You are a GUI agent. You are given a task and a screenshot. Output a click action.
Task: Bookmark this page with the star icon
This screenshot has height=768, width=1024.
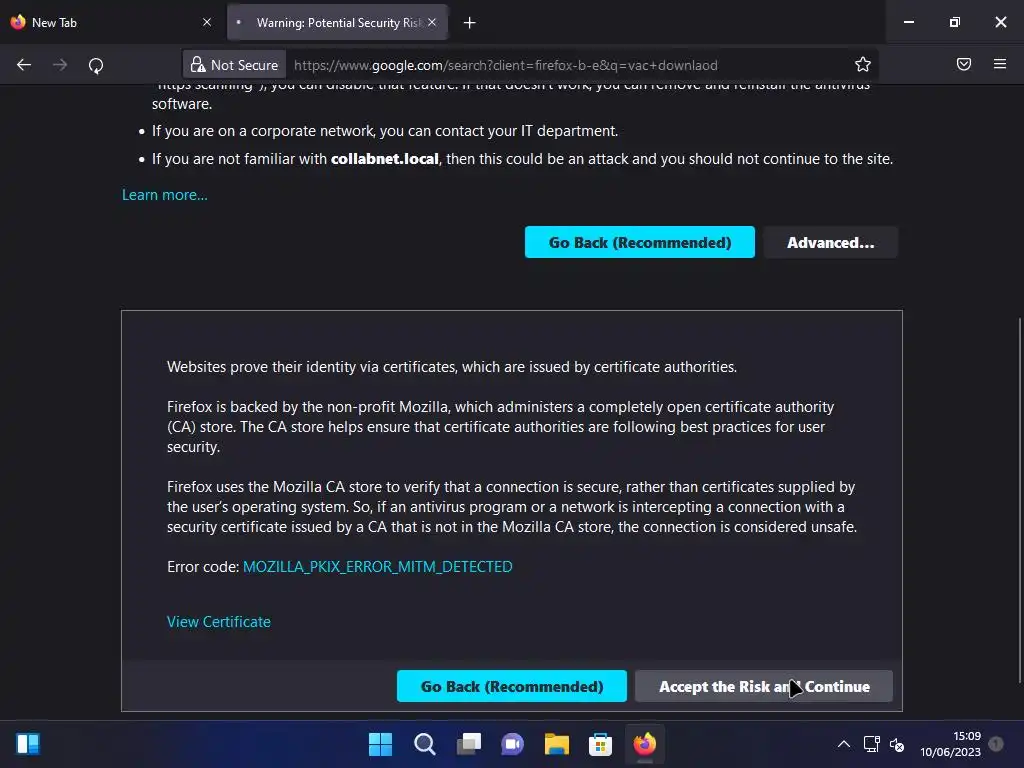coord(863,64)
